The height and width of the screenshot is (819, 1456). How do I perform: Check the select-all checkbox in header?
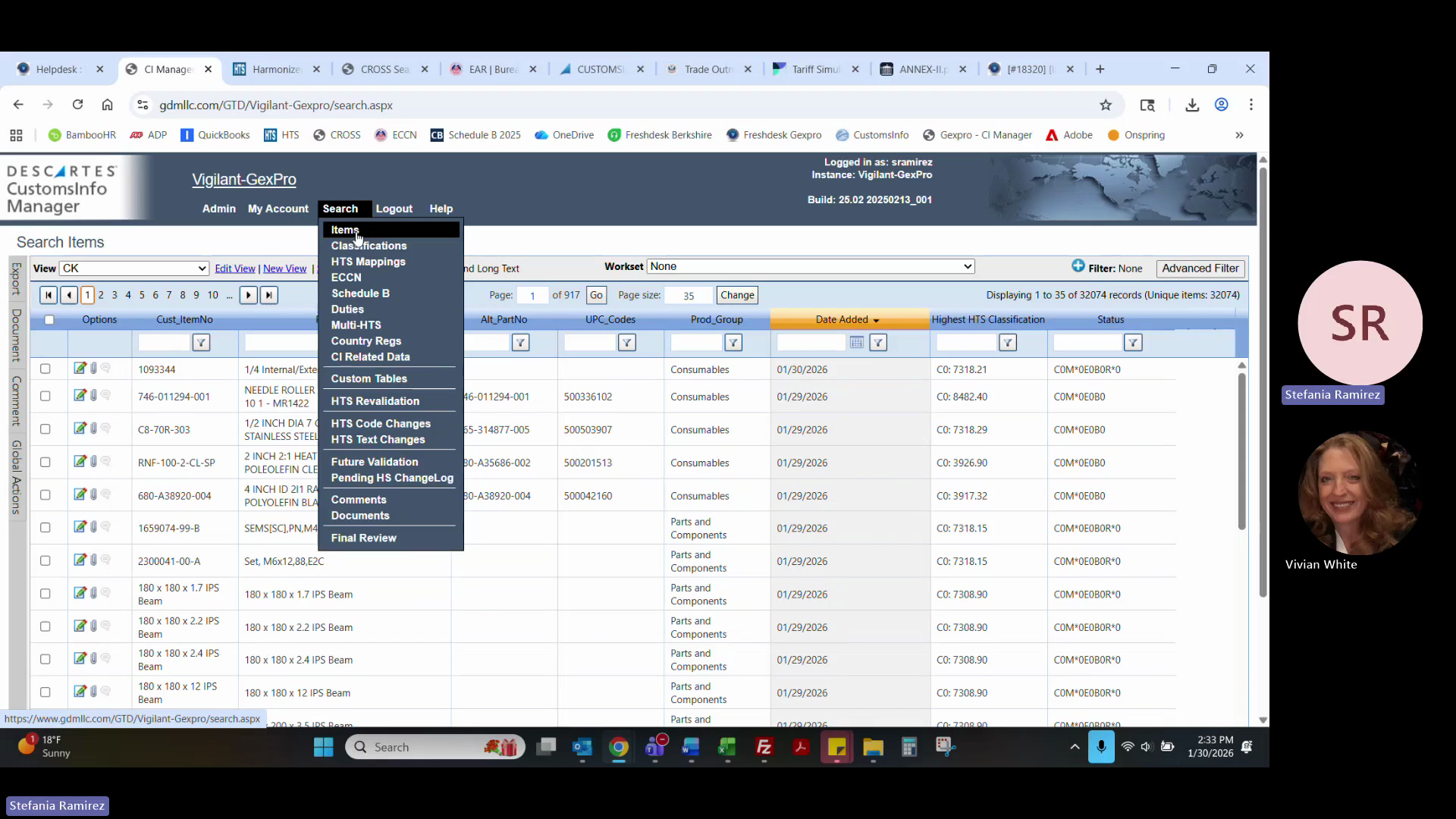tap(49, 320)
